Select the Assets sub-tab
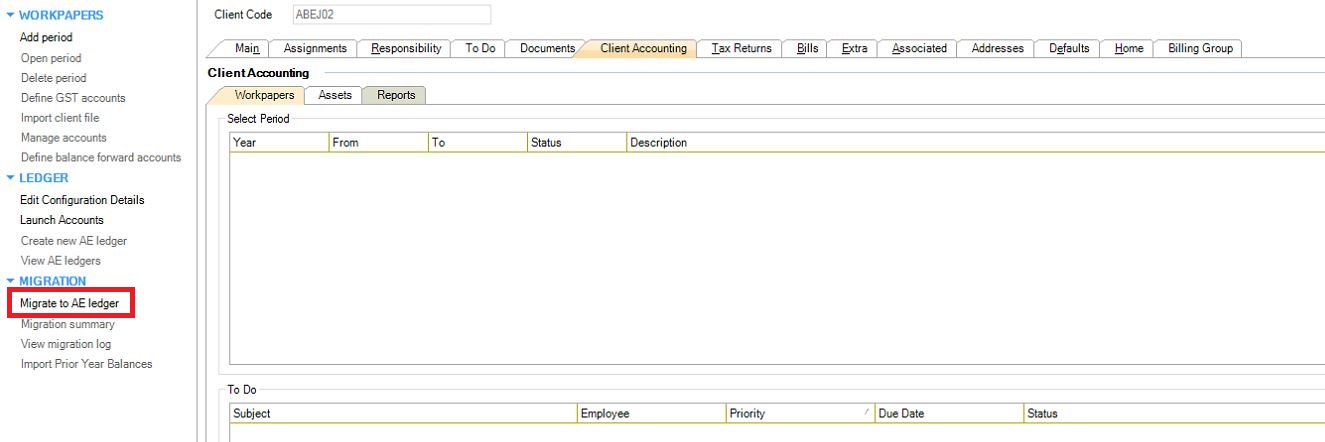This screenshot has width=1325, height=442. point(334,95)
